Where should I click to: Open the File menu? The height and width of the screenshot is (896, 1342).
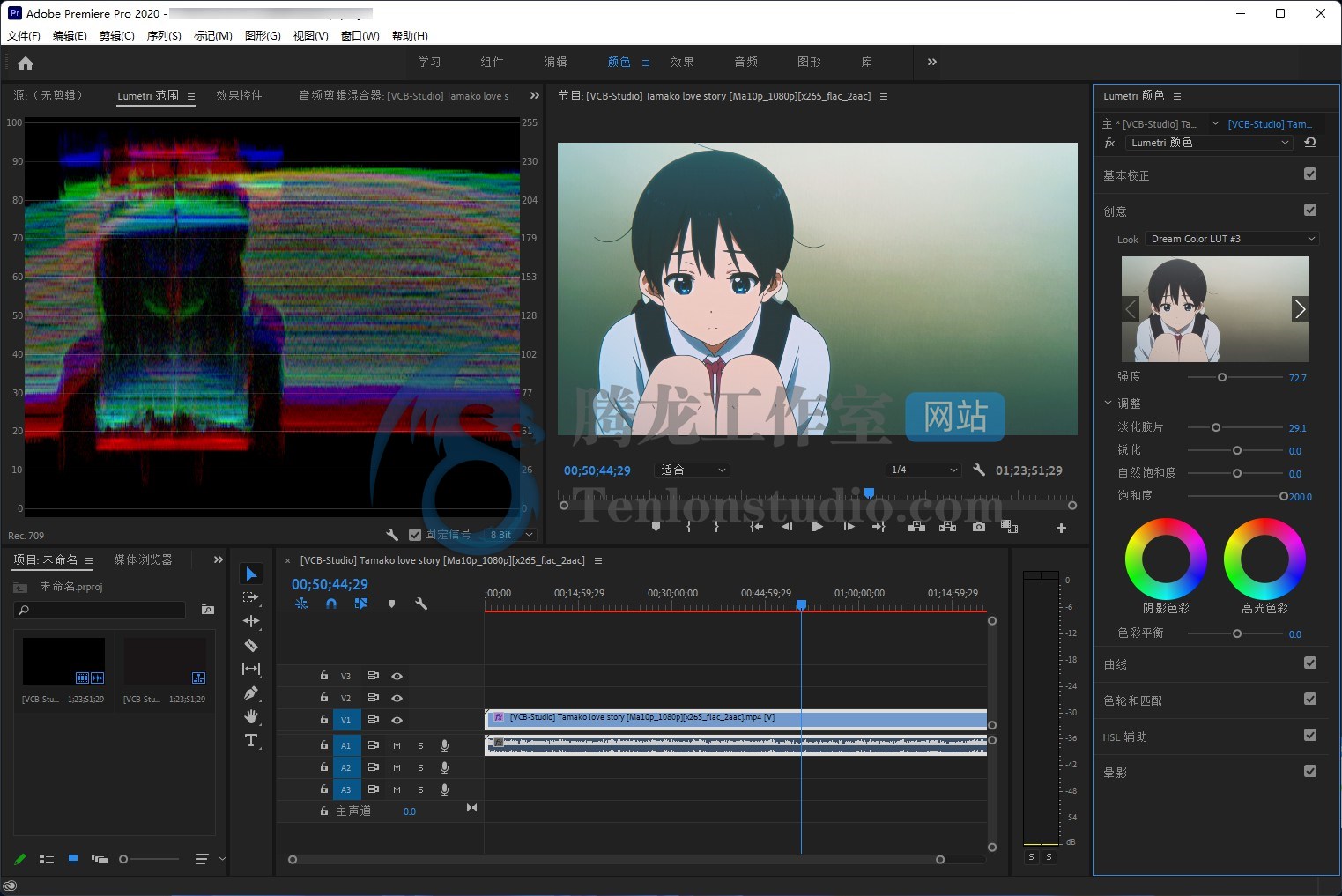tap(24, 36)
